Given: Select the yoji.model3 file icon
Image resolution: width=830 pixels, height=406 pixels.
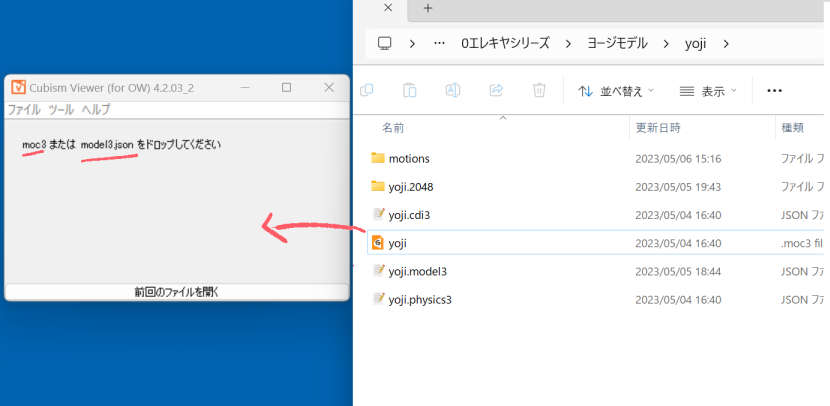Looking at the screenshot, I should point(378,270).
